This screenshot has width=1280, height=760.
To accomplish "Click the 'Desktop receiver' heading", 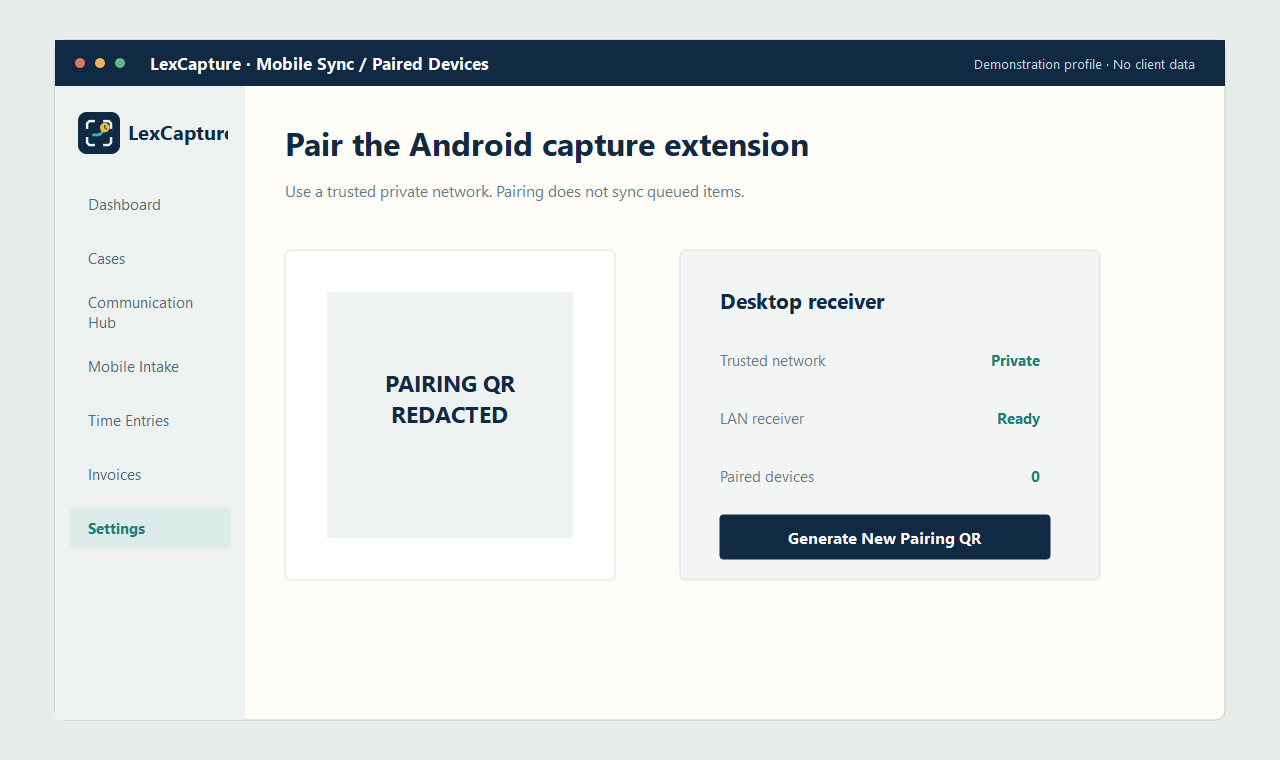I will pyautogui.click(x=802, y=302).
